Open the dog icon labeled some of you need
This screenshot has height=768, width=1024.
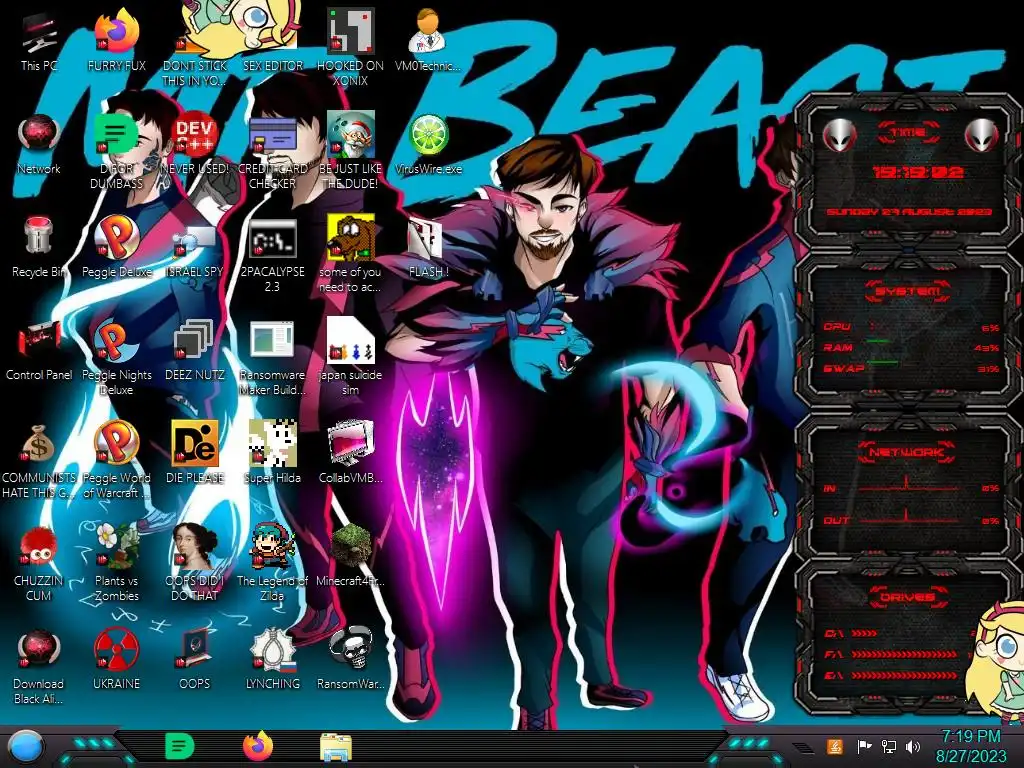(350, 255)
